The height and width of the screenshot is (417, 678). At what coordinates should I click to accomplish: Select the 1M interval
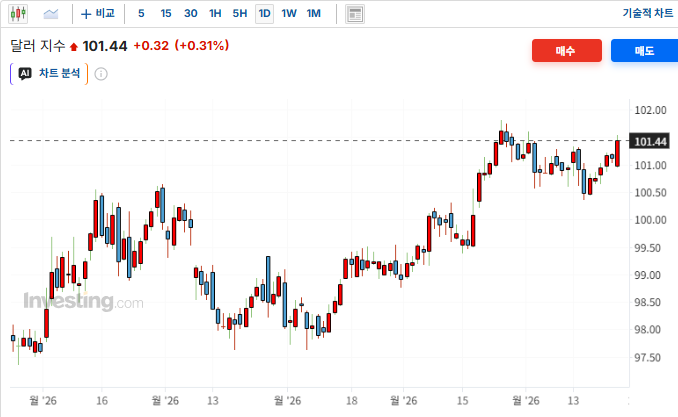pos(313,14)
